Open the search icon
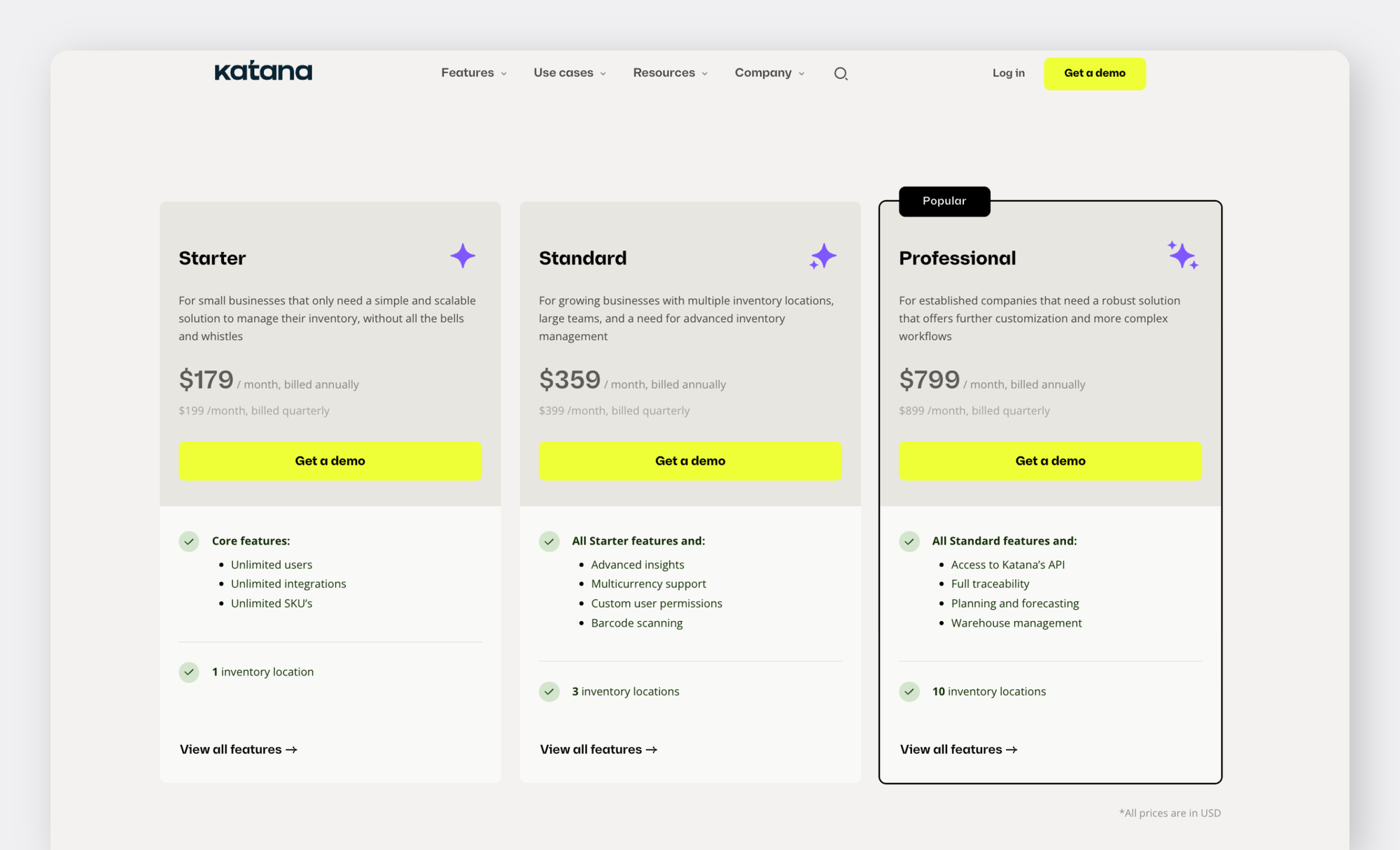The width and height of the screenshot is (1400, 850). point(841,73)
